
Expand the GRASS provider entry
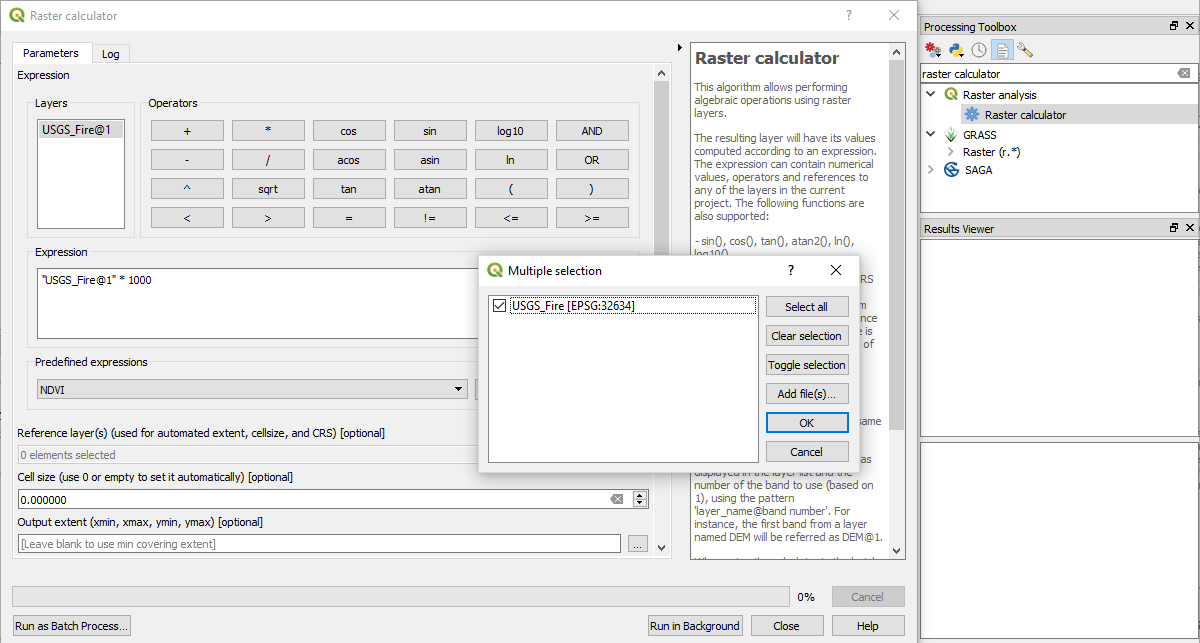[930, 134]
